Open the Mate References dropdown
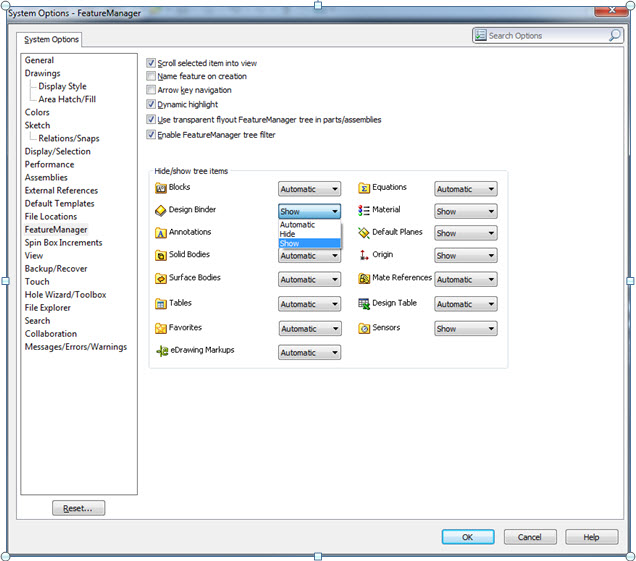 coord(466,279)
